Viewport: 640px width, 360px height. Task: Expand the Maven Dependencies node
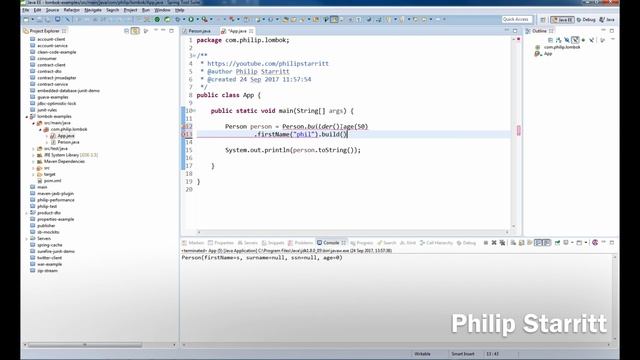click(34, 162)
